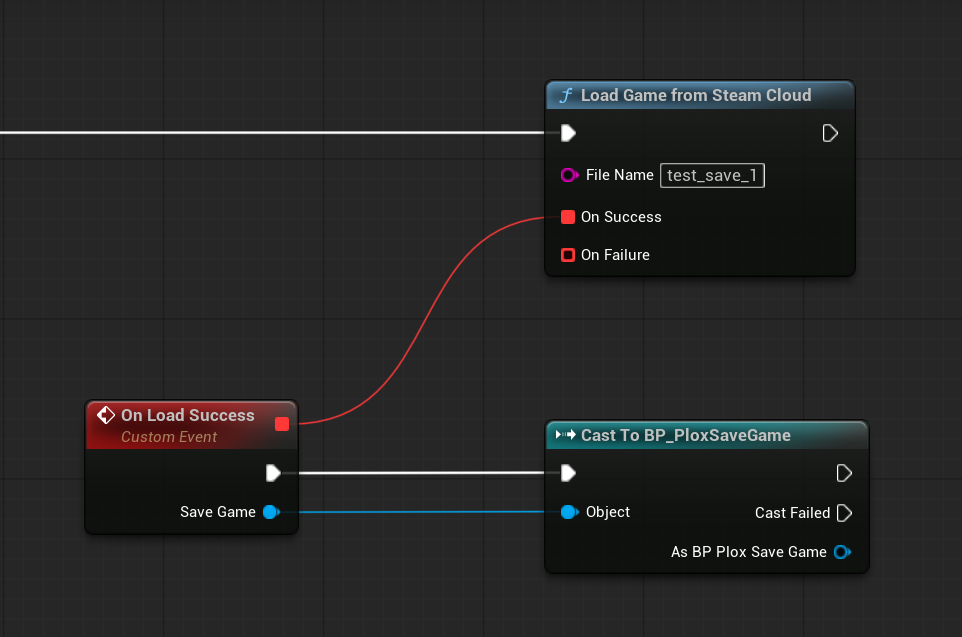Select the Load Game from Steam Cloud node title
Viewport: 962px width, 637px height.
click(x=696, y=95)
